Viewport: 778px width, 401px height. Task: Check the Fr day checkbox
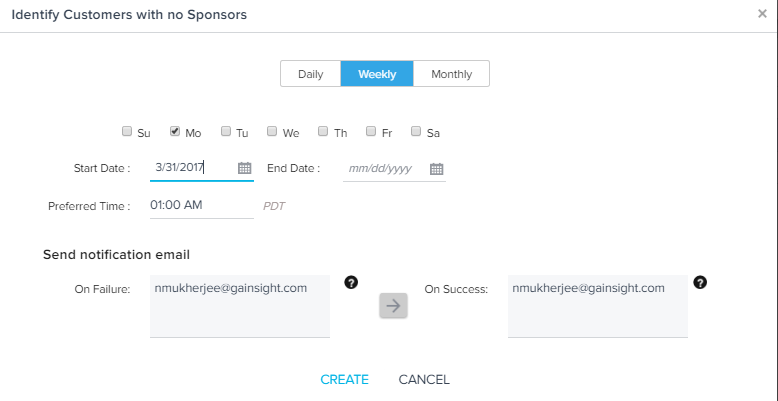[x=371, y=131]
